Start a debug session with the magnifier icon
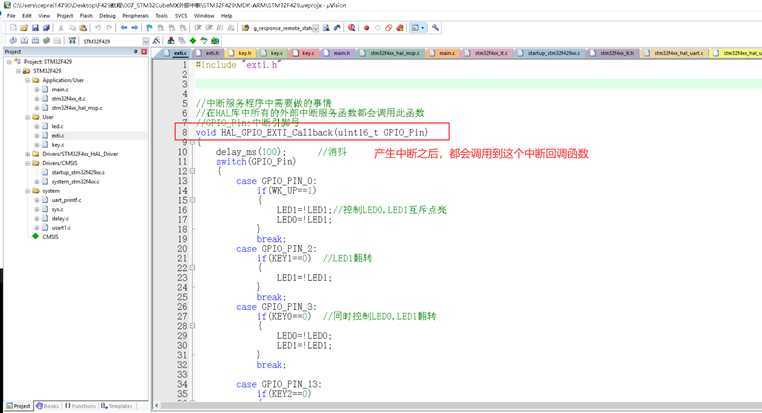 [351, 28]
